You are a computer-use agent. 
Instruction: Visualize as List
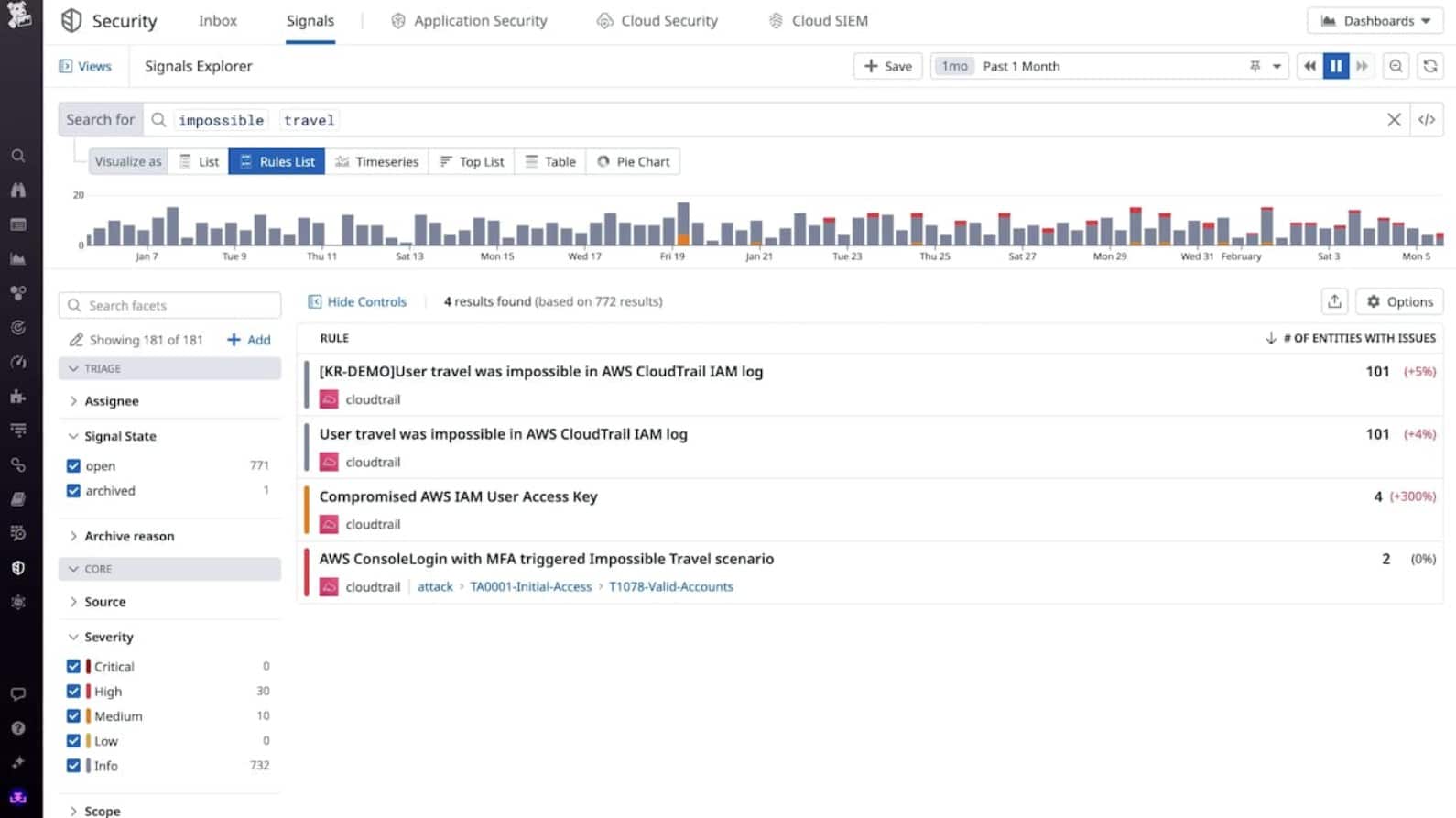click(x=199, y=161)
